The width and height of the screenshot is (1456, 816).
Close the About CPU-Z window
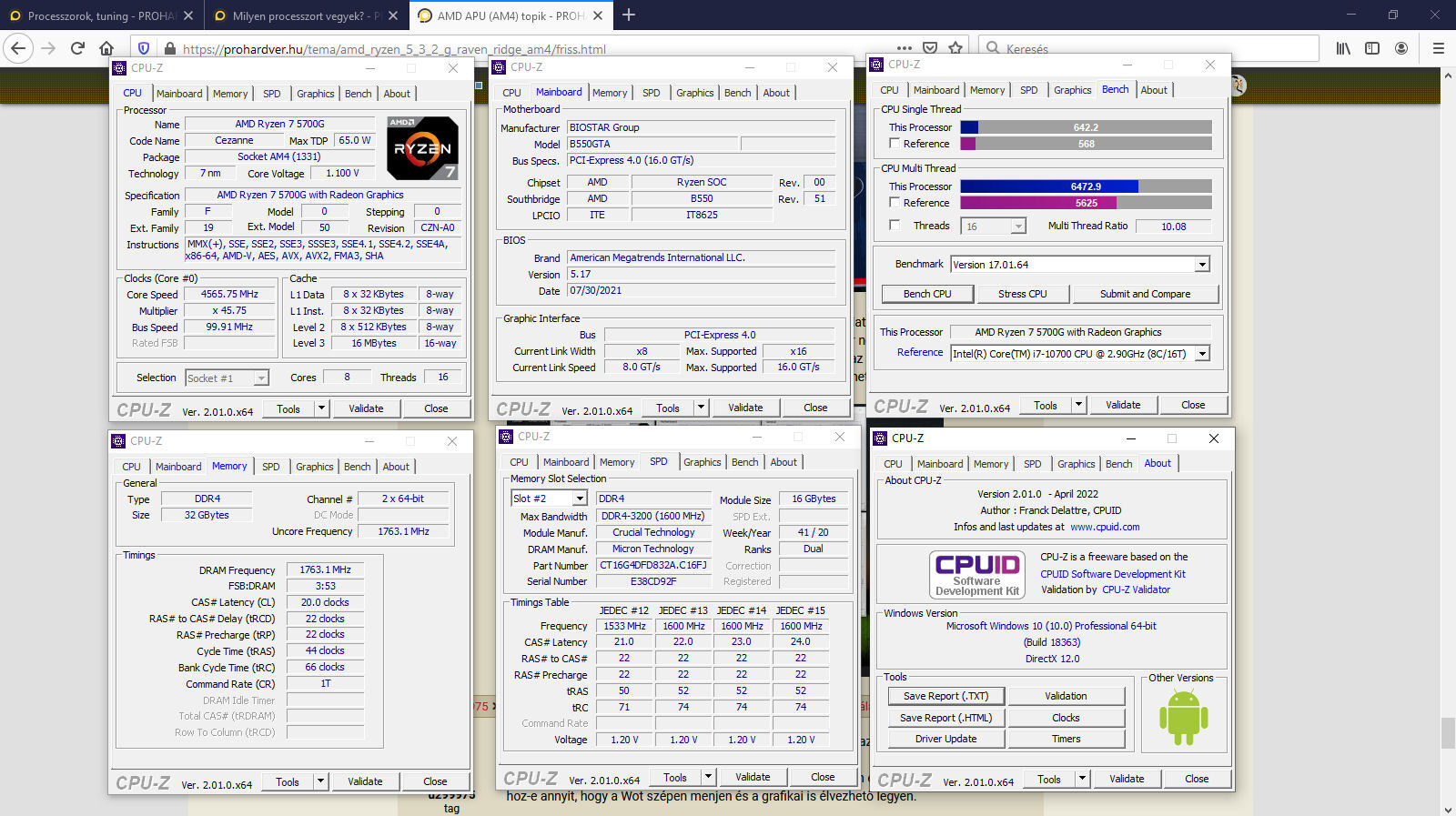pos(1213,438)
